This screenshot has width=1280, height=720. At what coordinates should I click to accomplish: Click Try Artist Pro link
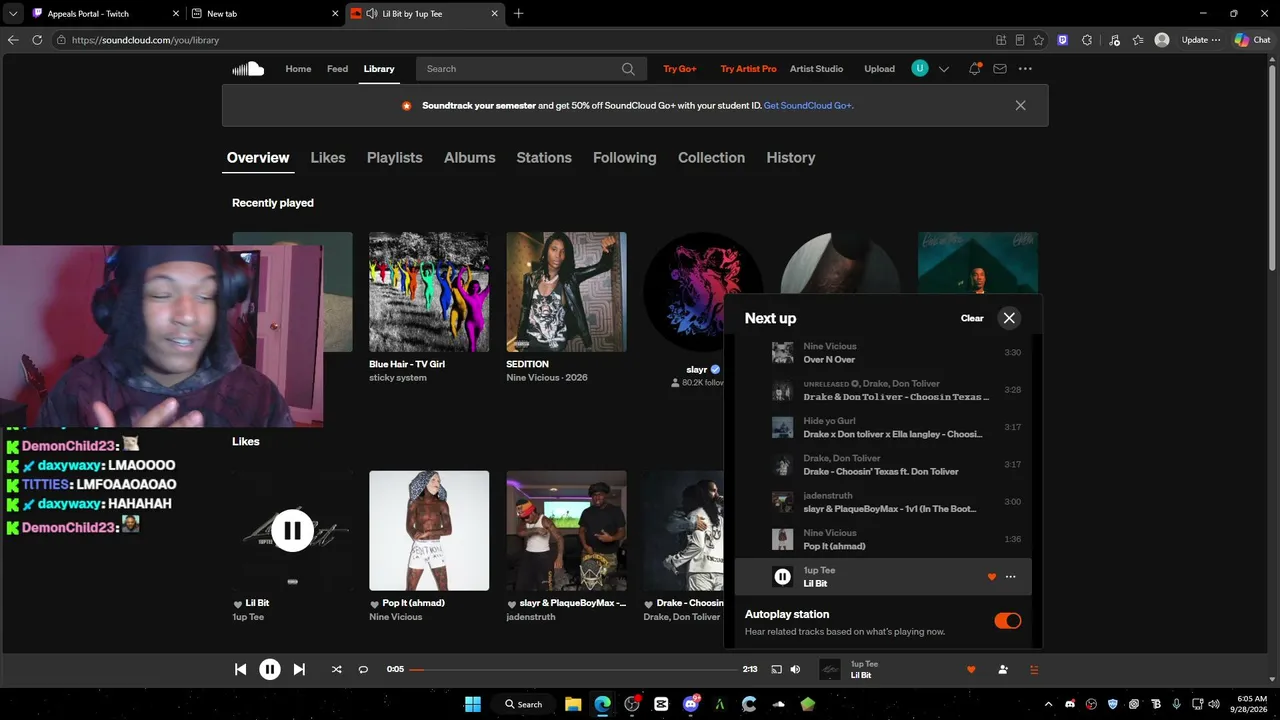pyautogui.click(x=748, y=69)
